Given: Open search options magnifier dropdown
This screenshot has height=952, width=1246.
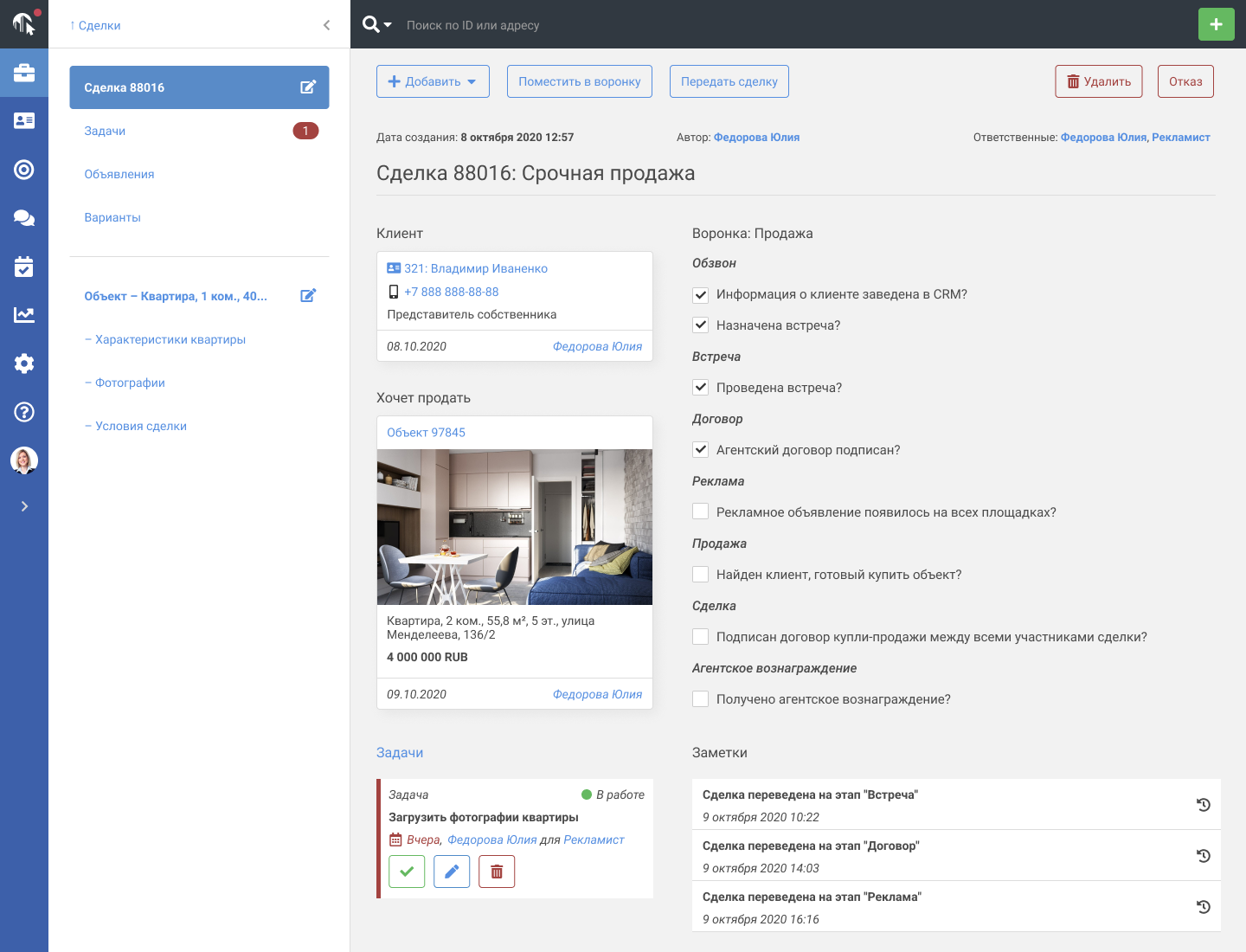Looking at the screenshot, I should (376, 24).
